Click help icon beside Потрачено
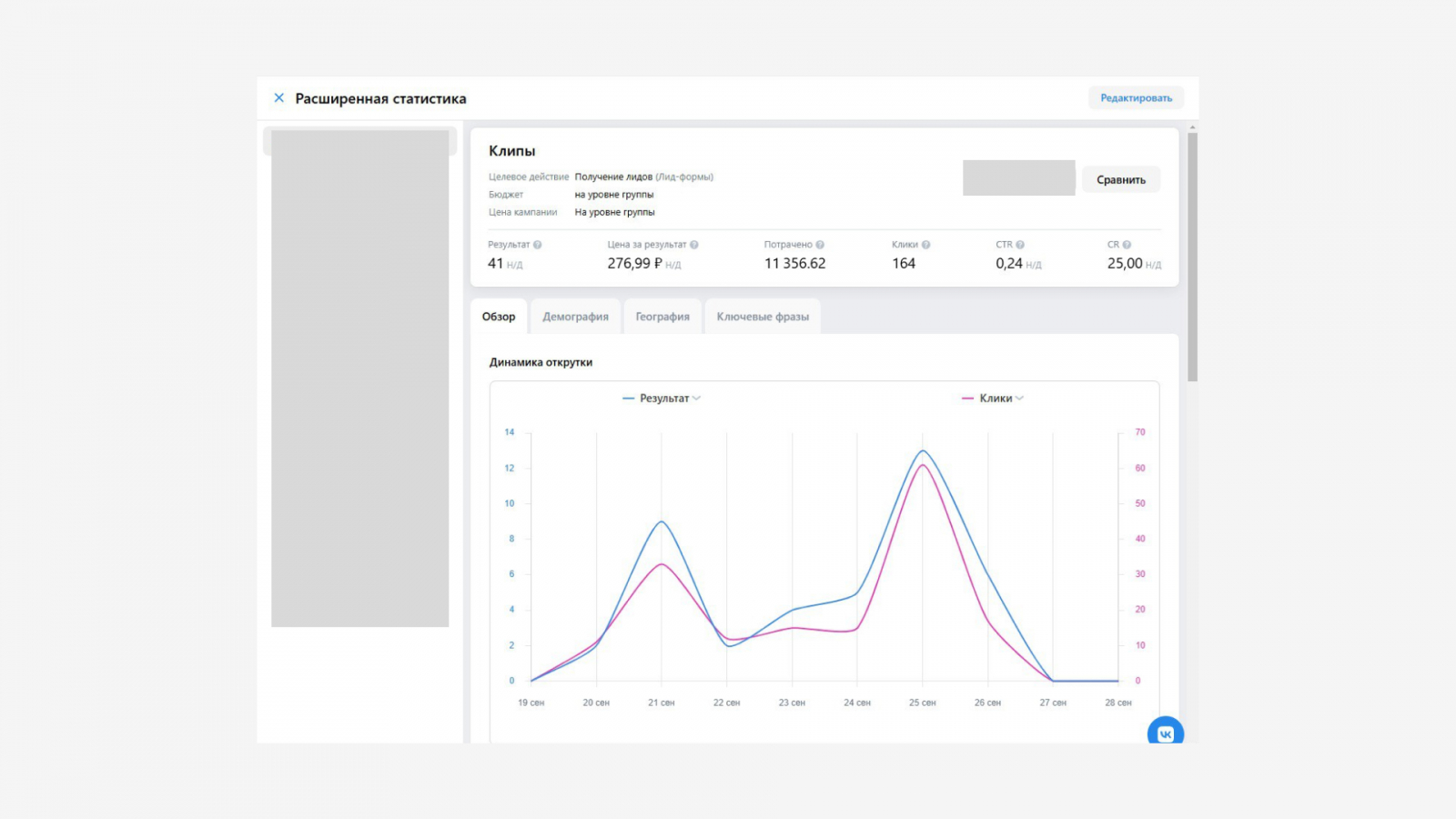Screen dimensions: 1456x819 (x=820, y=245)
